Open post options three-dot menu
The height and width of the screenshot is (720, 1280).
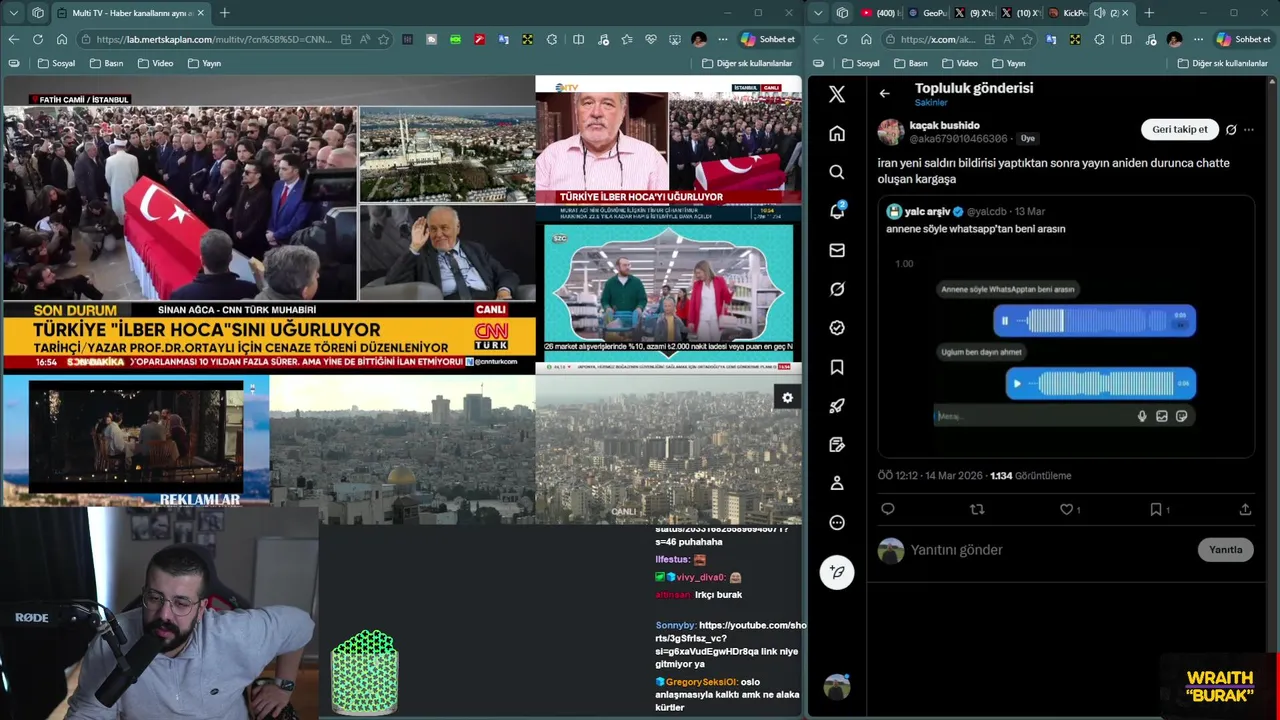coord(1248,130)
